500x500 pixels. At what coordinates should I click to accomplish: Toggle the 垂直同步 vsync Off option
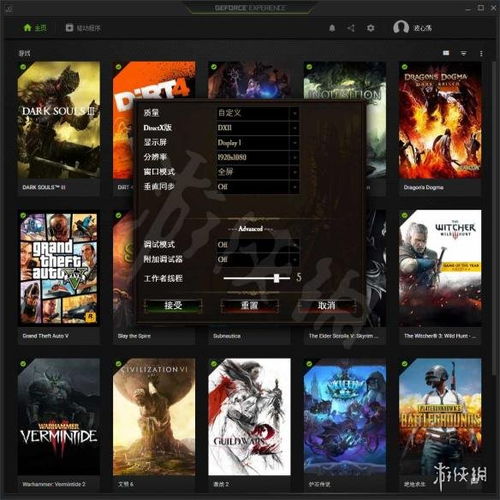pyautogui.click(x=258, y=187)
